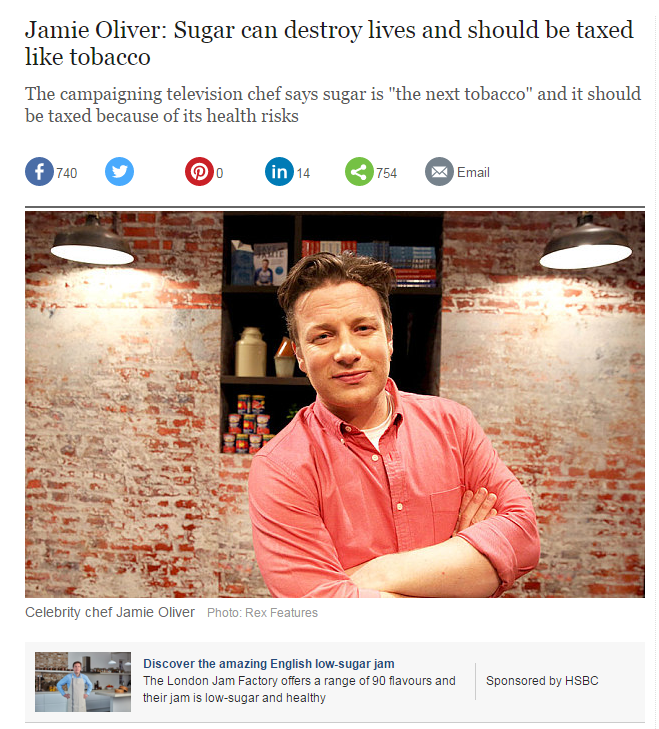
Task: Pin article with Pinterest icon
Action: 199,172
